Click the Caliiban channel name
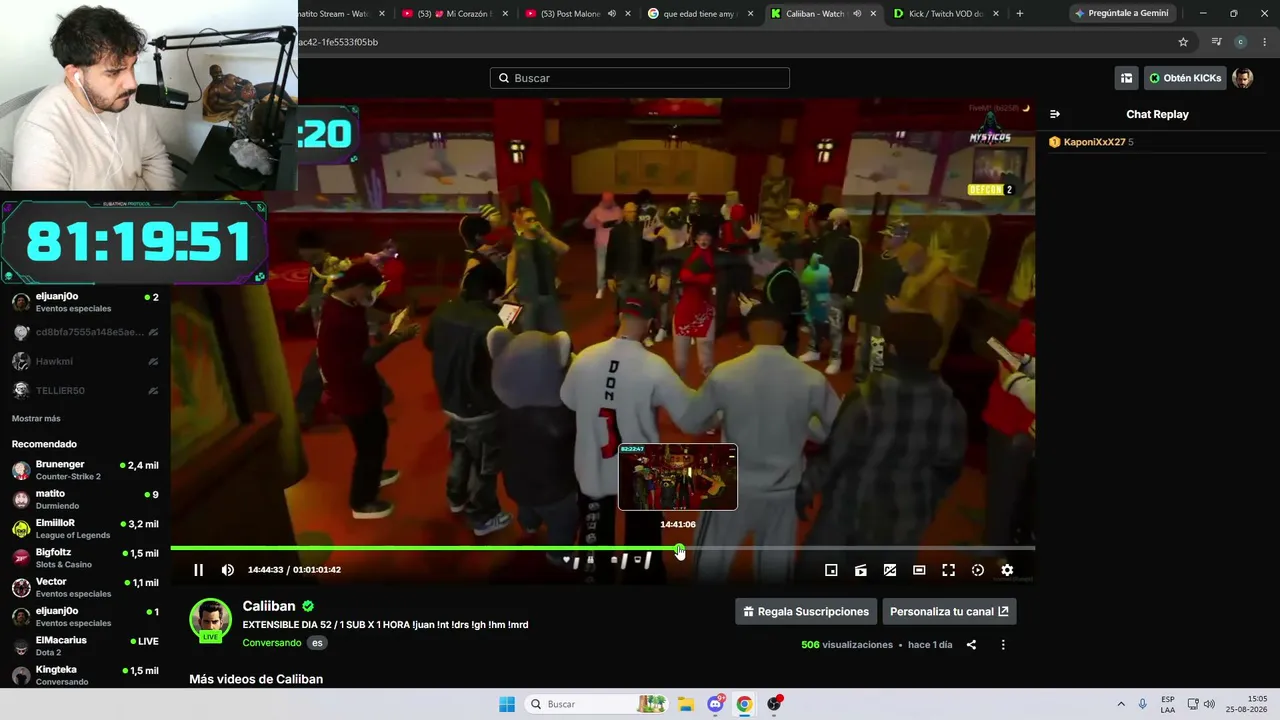 (269, 606)
